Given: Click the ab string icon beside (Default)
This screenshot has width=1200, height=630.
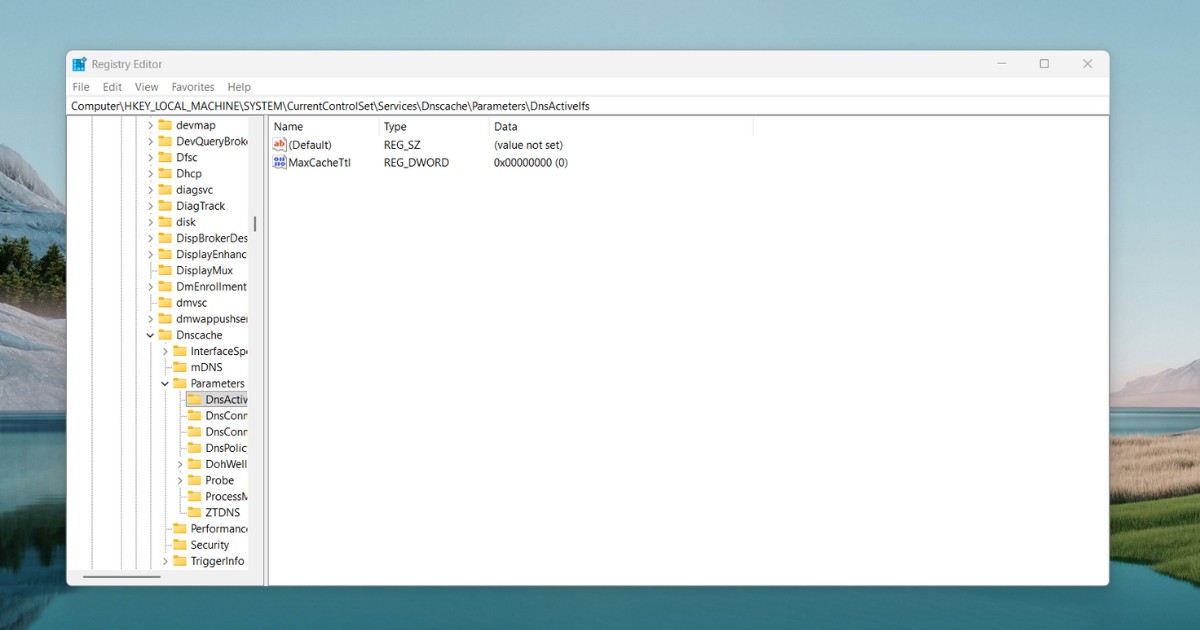Looking at the screenshot, I should pyautogui.click(x=281, y=144).
